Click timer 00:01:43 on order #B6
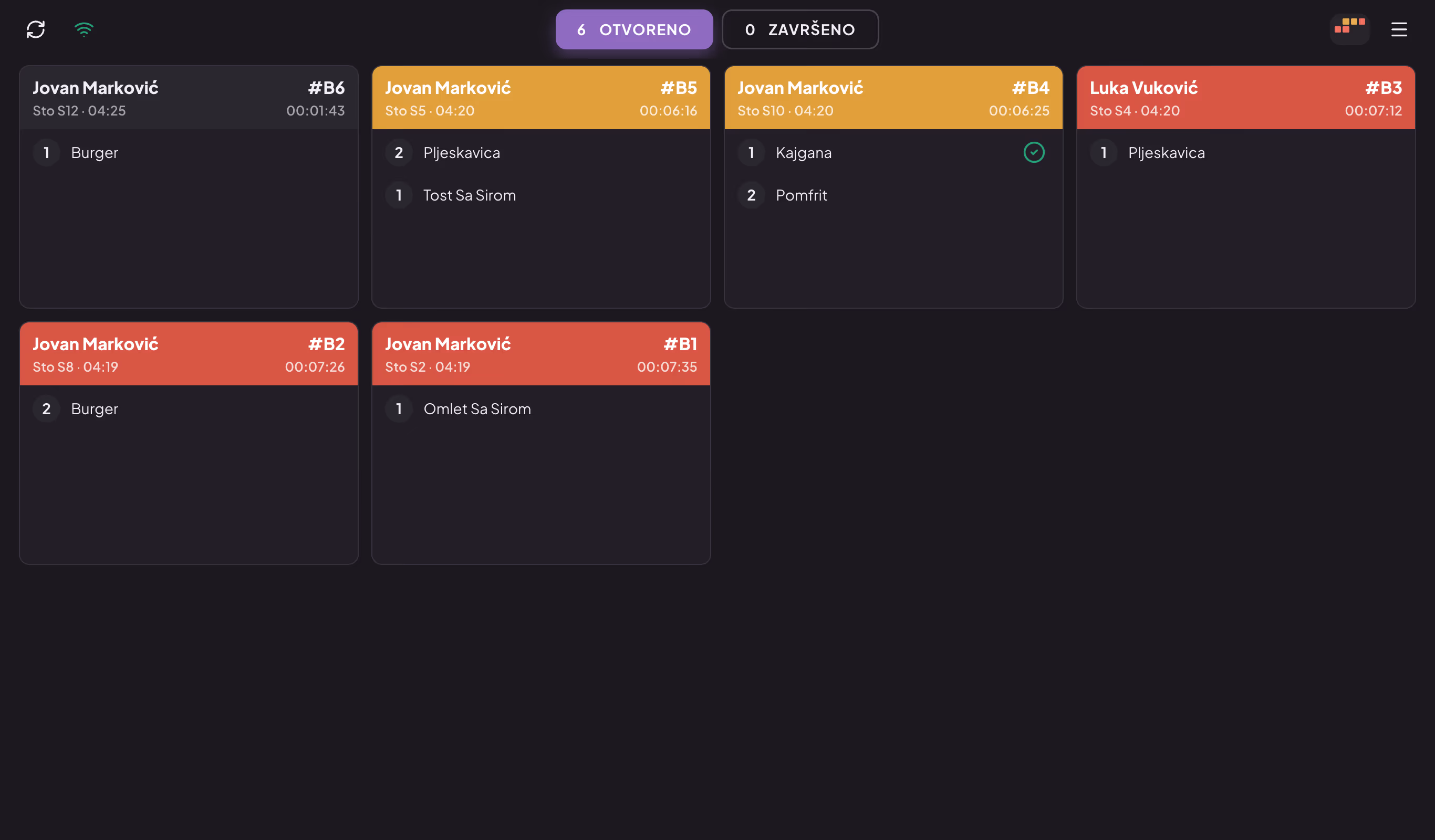Viewport: 1435px width, 840px height. click(x=316, y=110)
